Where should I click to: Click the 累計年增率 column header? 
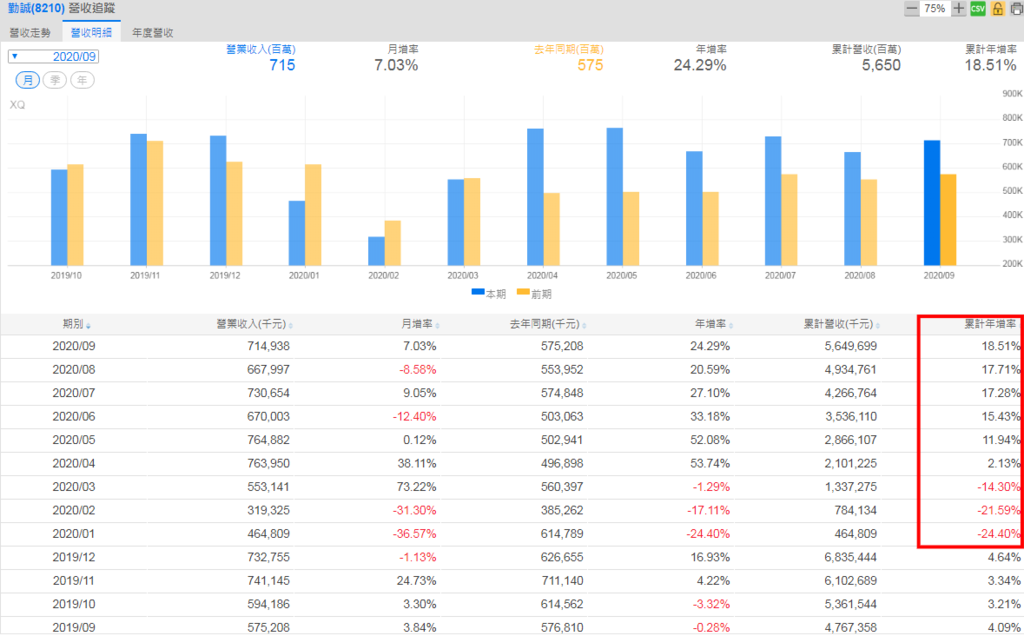(x=991, y=324)
